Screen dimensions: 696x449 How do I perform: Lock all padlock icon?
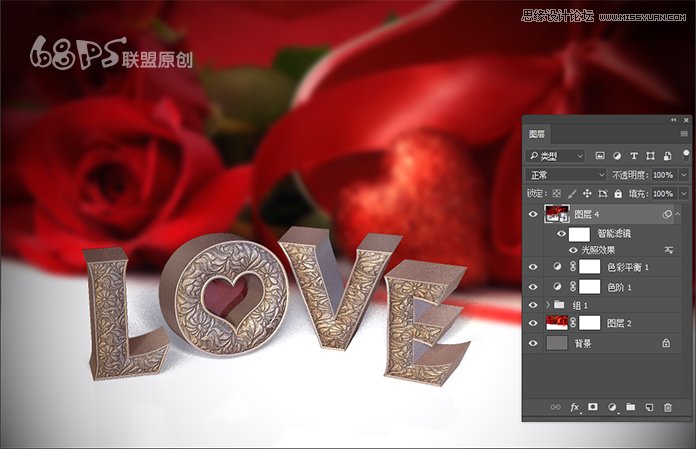tap(618, 193)
